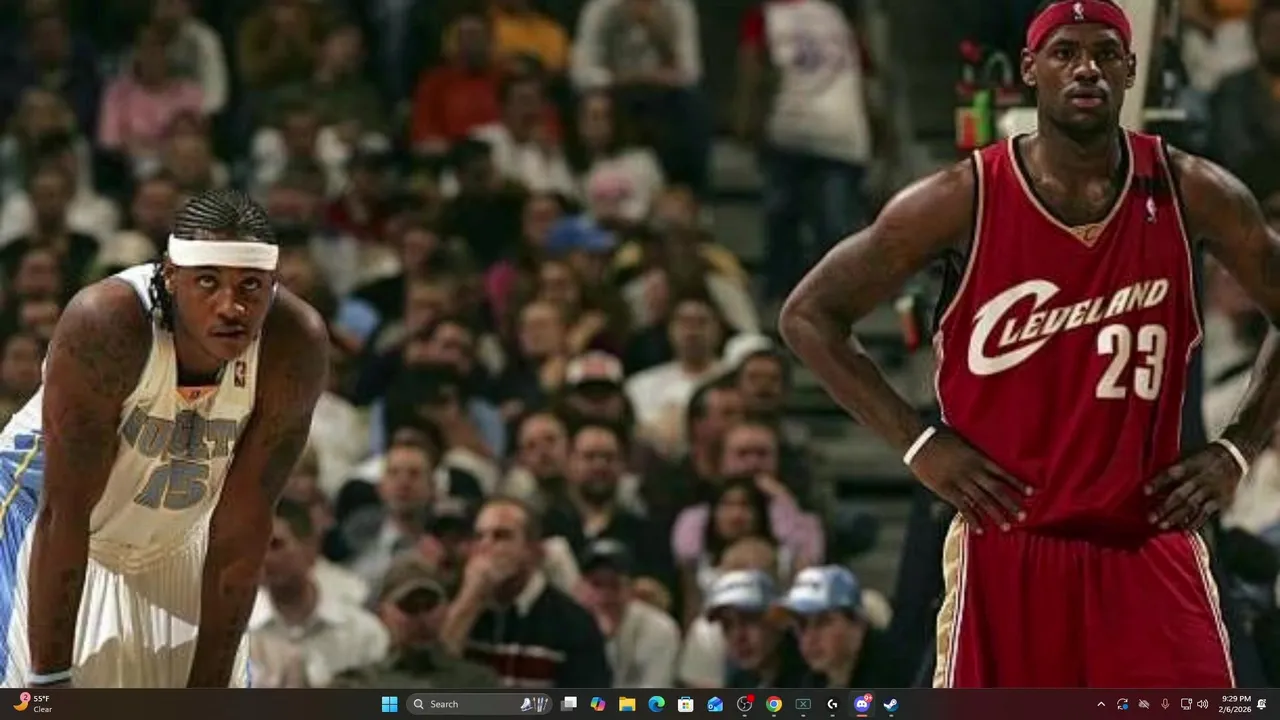
Task: Open OneDrive offline cloud tray icon
Action: [x=1144, y=704]
